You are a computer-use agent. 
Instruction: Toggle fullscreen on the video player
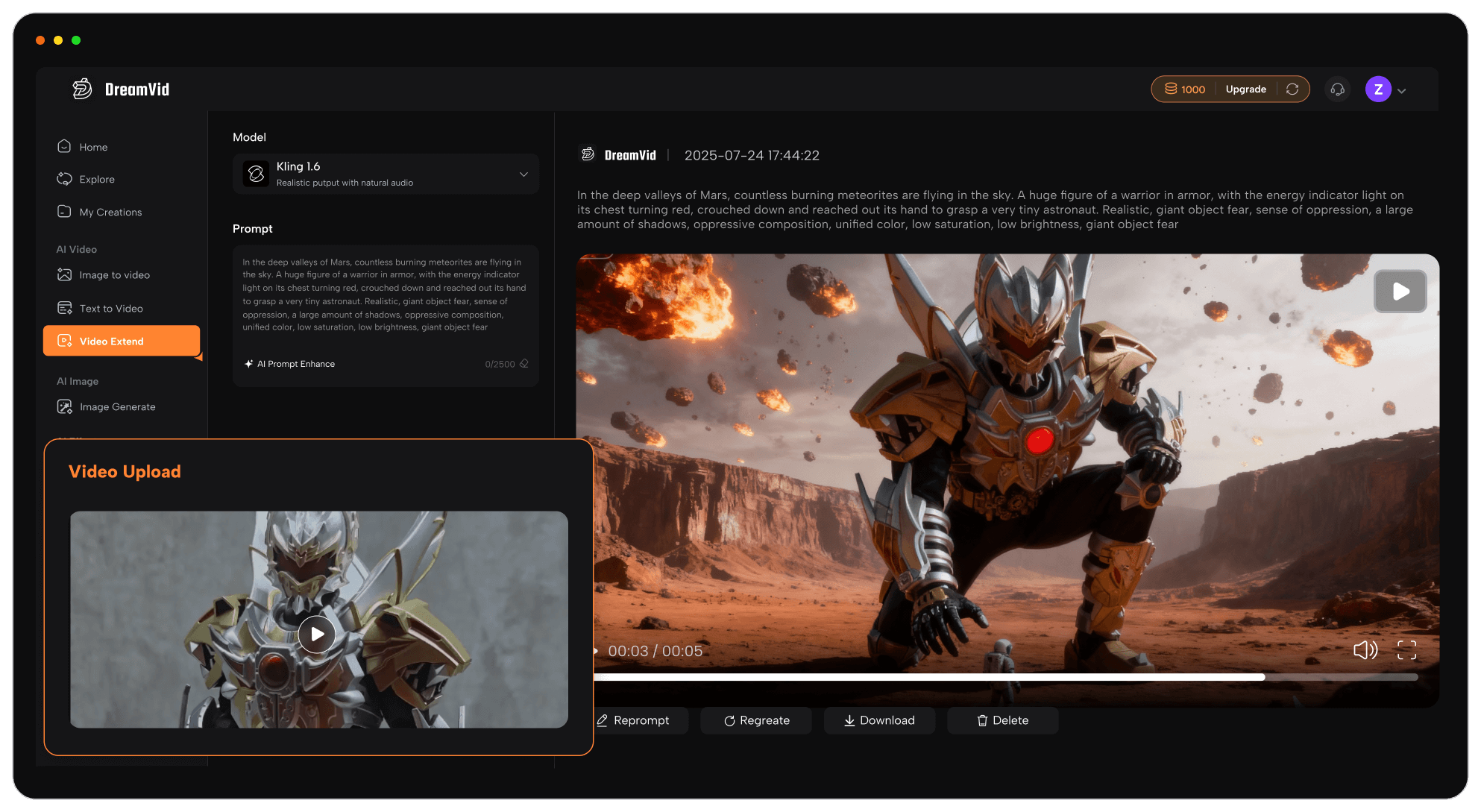tap(1406, 650)
